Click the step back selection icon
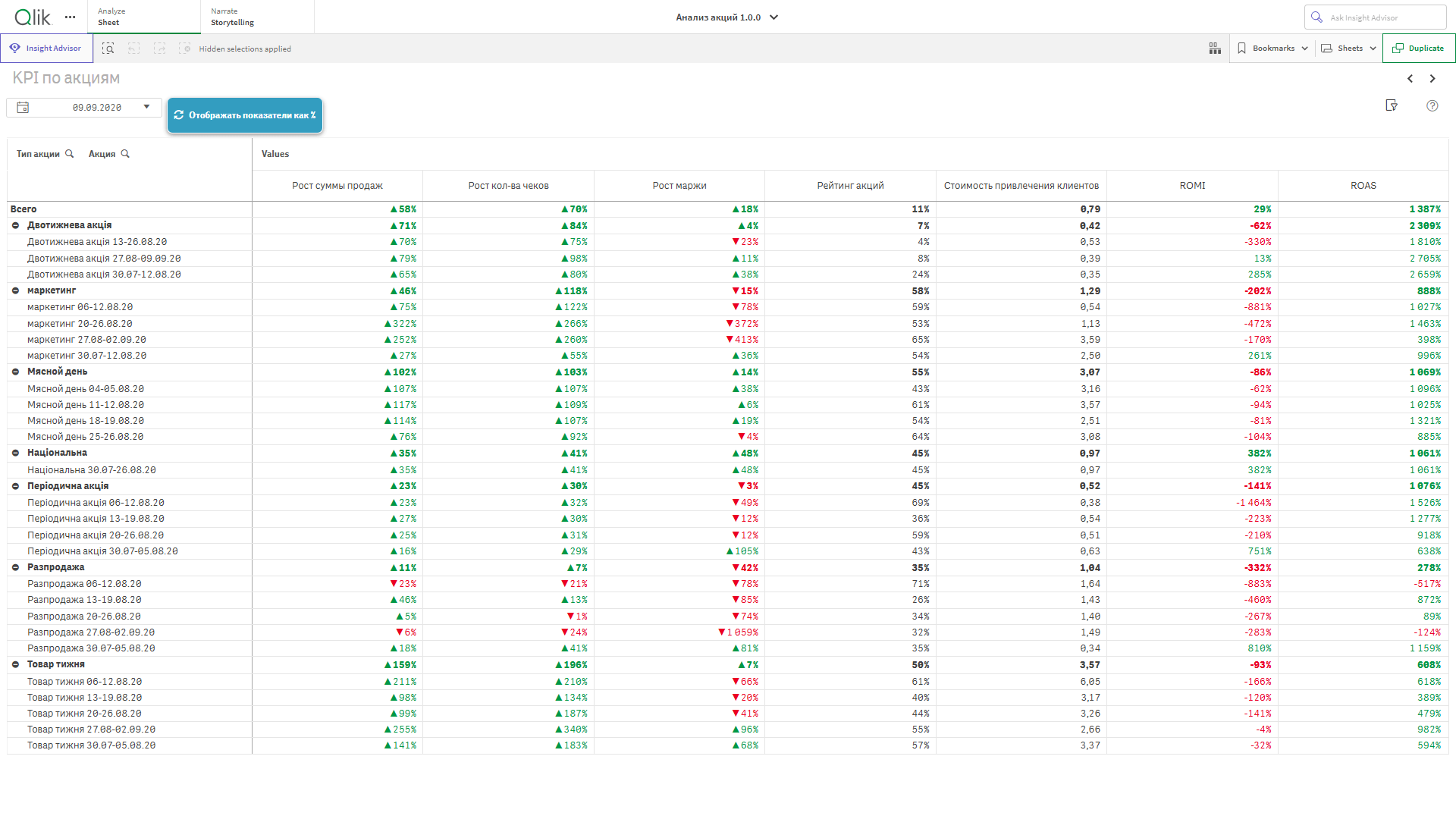 pyautogui.click(x=134, y=49)
